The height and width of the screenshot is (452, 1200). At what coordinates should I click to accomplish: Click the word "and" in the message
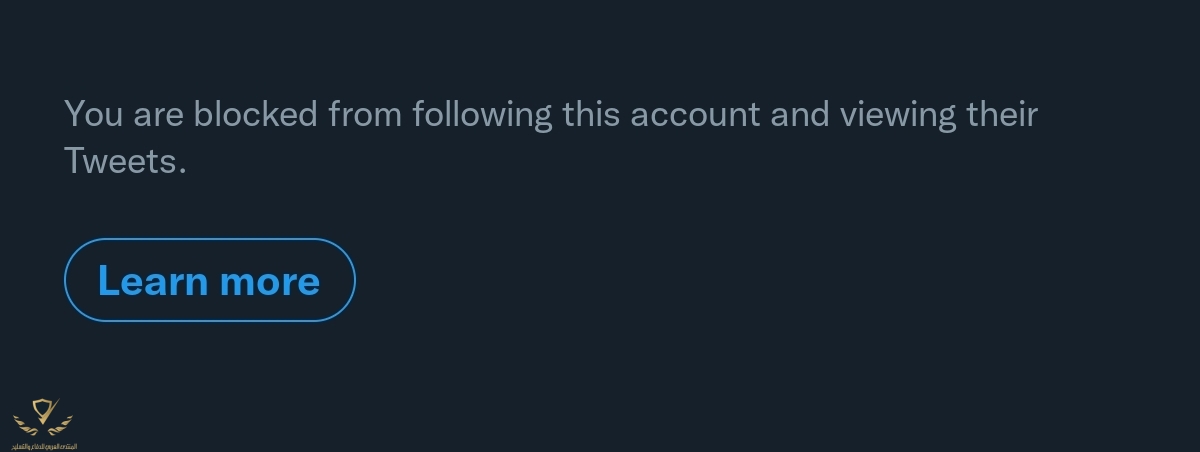799,114
